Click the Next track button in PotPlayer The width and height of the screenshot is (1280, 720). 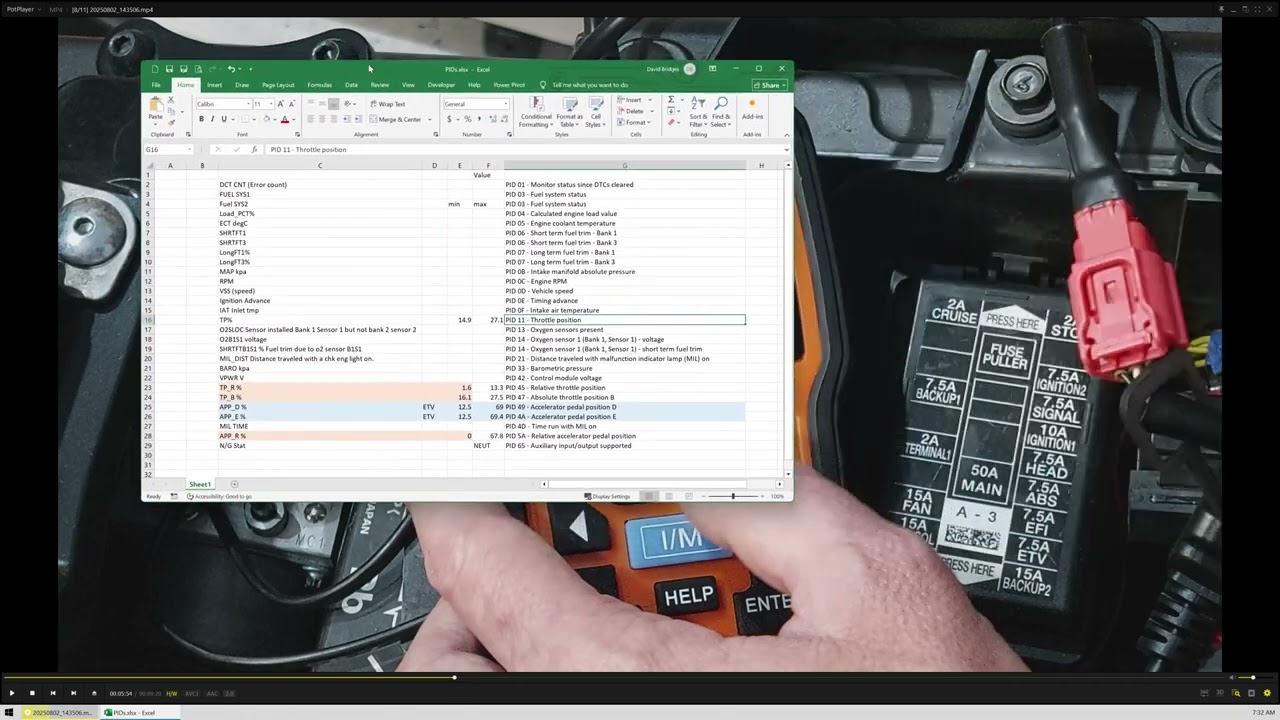click(73, 693)
